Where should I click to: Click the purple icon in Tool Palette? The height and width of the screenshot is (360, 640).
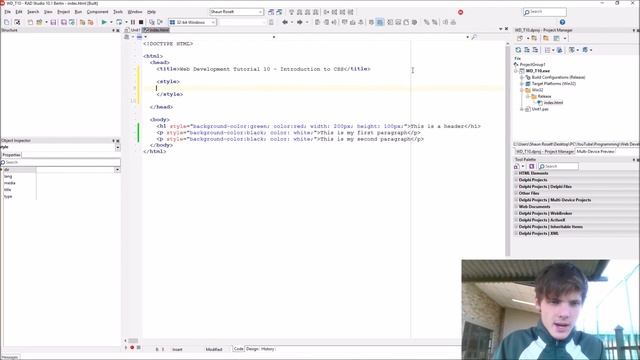531,166
